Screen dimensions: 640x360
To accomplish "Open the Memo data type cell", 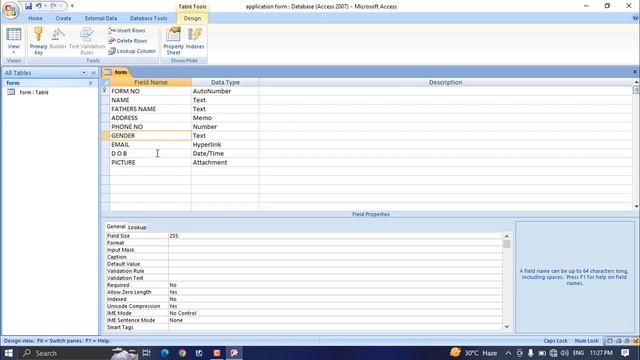I will coord(225,118).
